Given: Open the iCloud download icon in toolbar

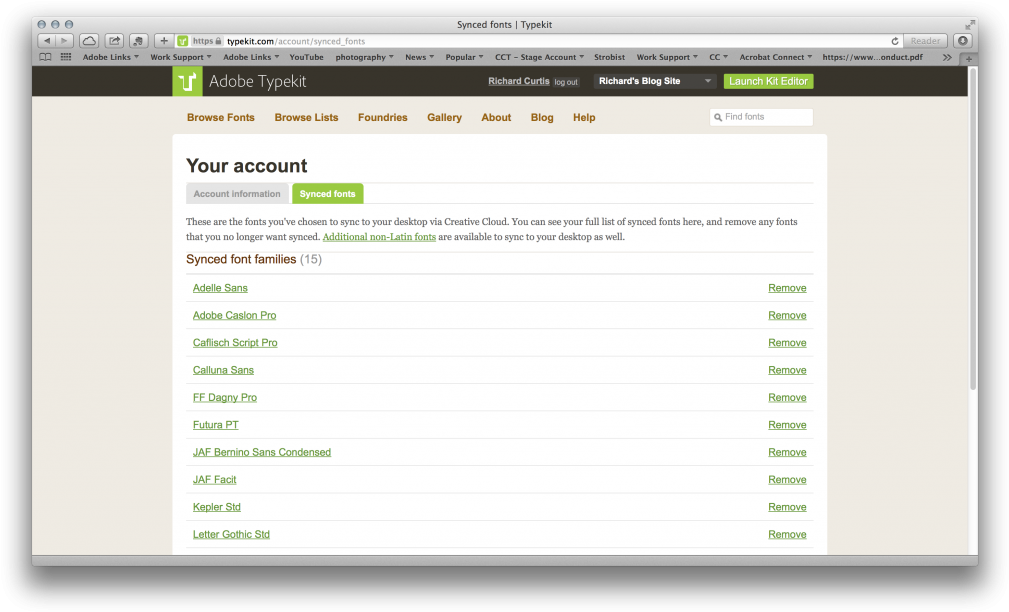Looking at the screenshot, I should pyautogui.click(x=88, y=40).
